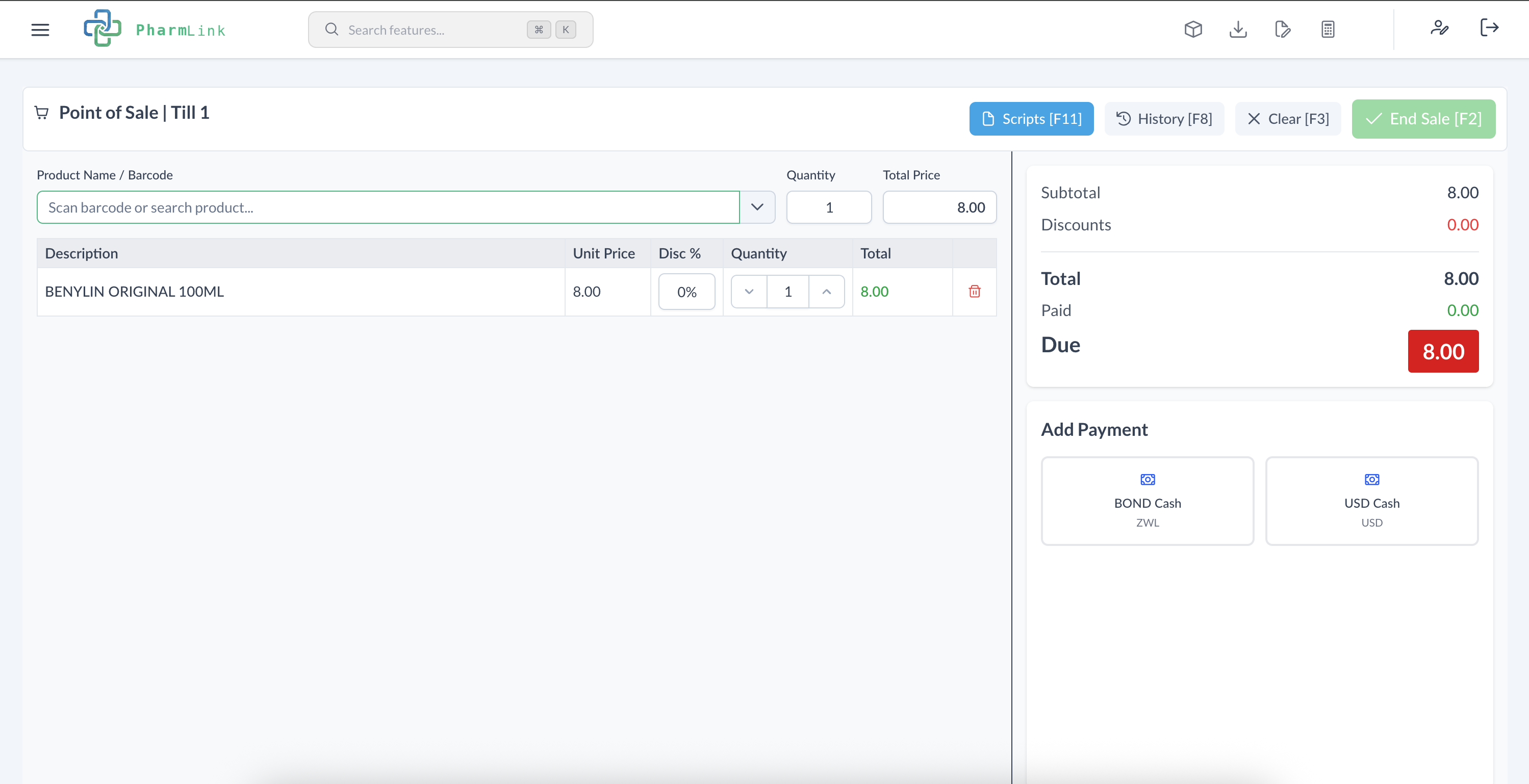Image resolution: width=1529 pixels, height=784 pixels.
Task: Complete sale with End Sale [F2]
Action: click(1423, 119)
